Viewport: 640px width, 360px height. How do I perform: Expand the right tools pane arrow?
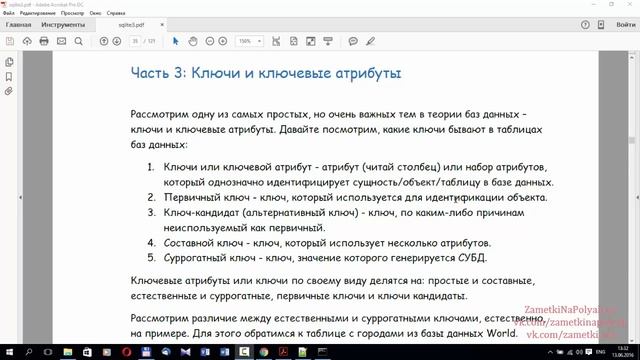click(637, 197)
